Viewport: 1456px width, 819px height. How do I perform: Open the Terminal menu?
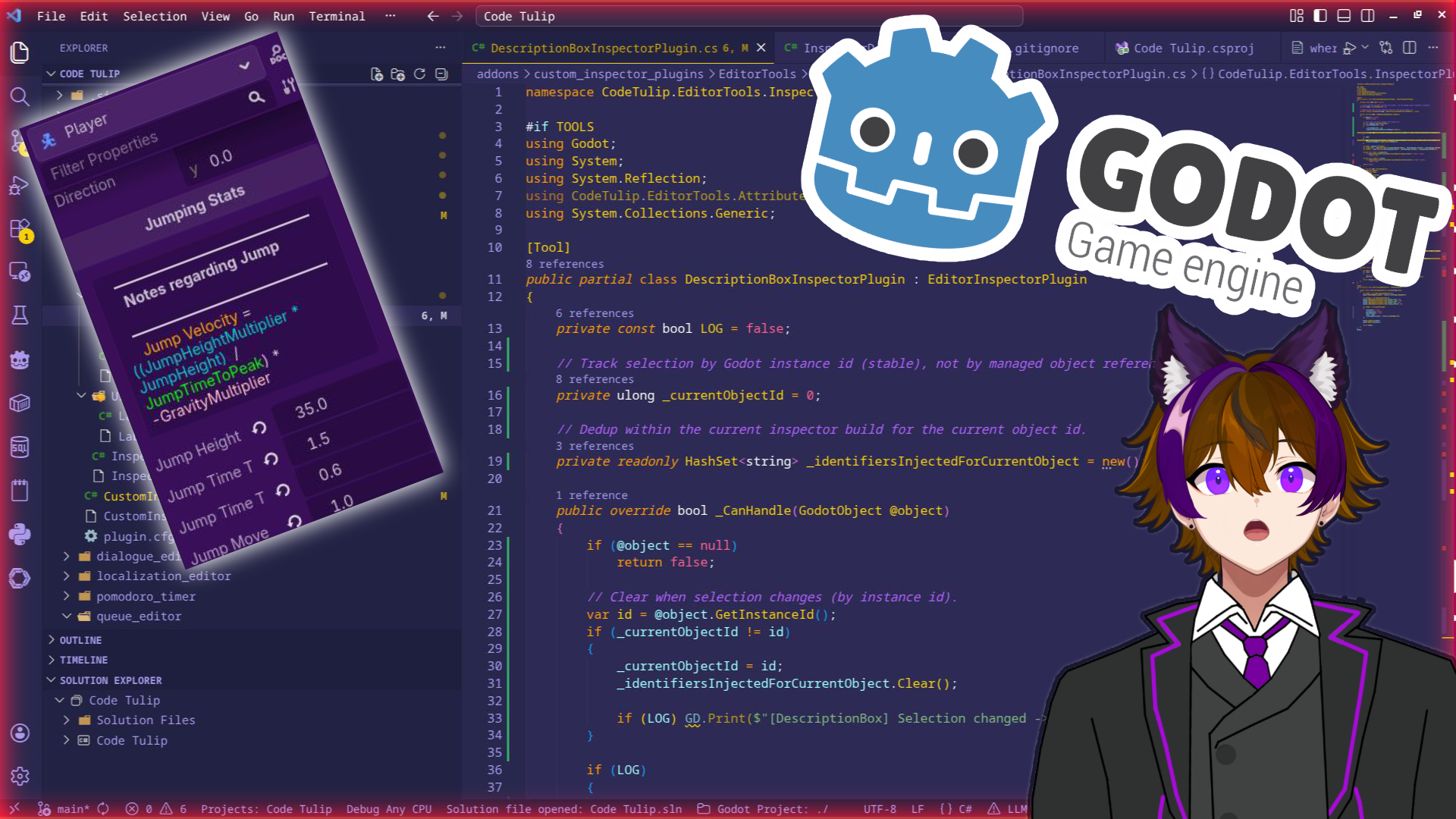[x=337, y=16]
